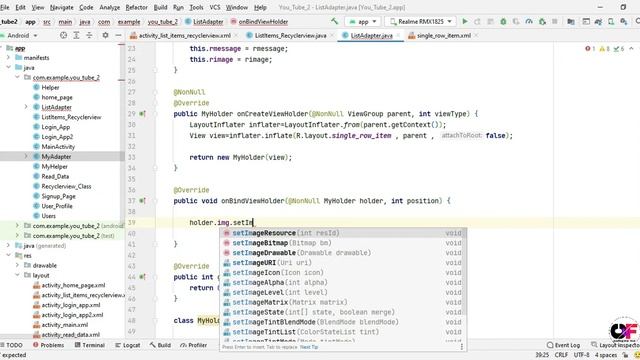
Task: Click override gutter icon for onBindViewHolder
Action: [x=142, y=201]
